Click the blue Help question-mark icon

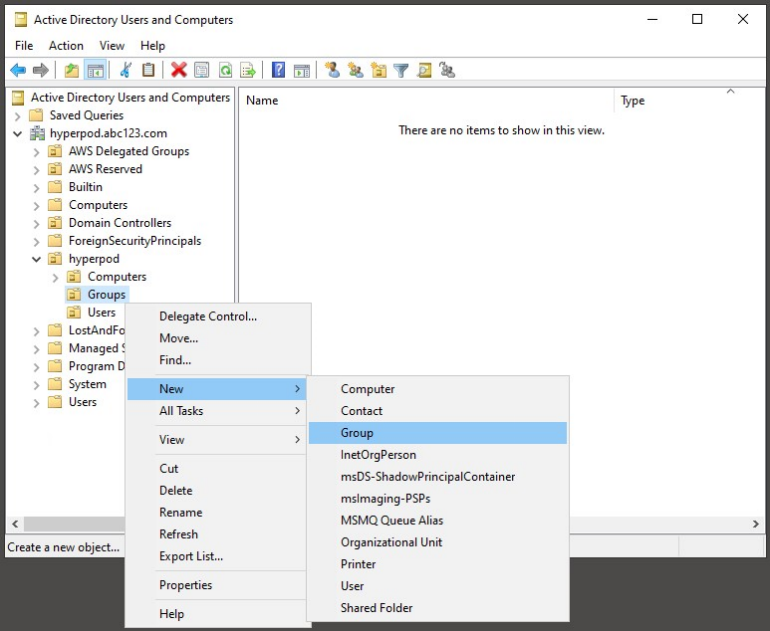pos(278,70)
